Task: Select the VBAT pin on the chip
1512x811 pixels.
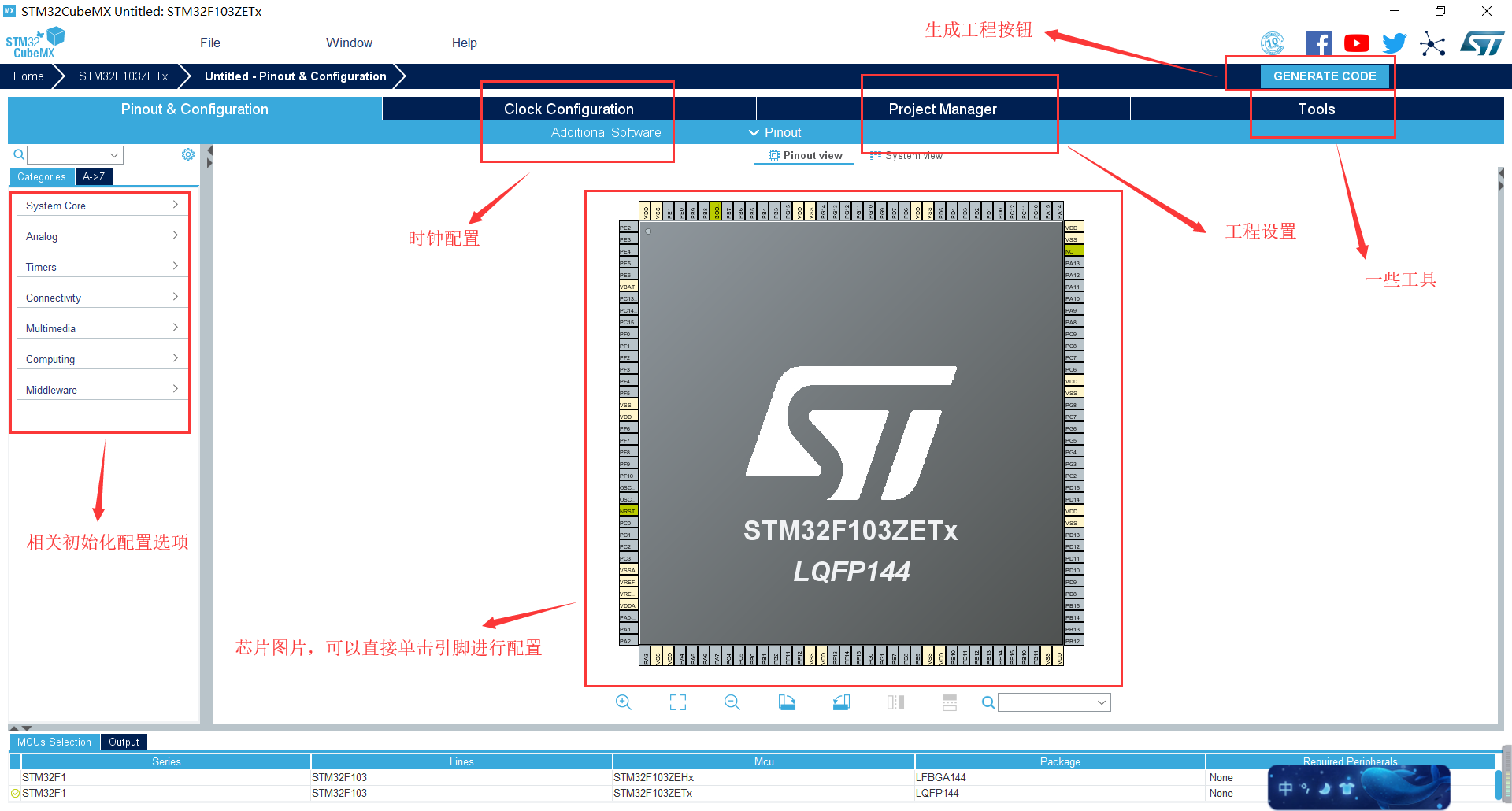Action: point(628,287)
